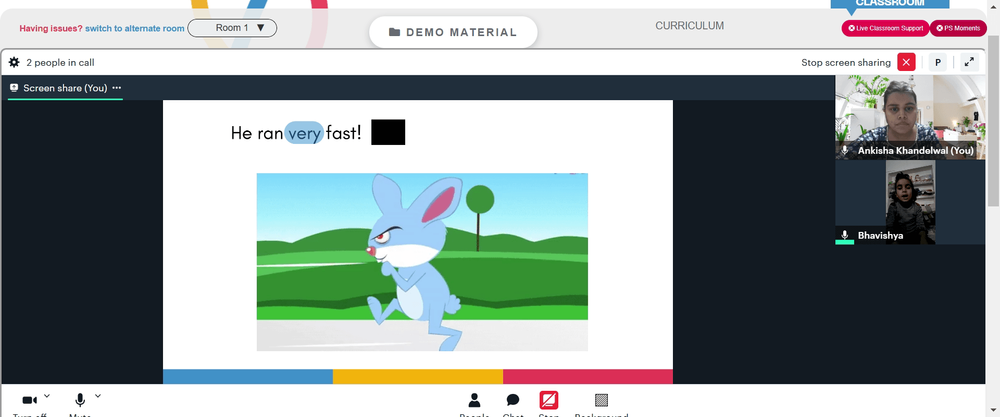
Task: Click Having issues? text
Action: (x=51, y=28)
